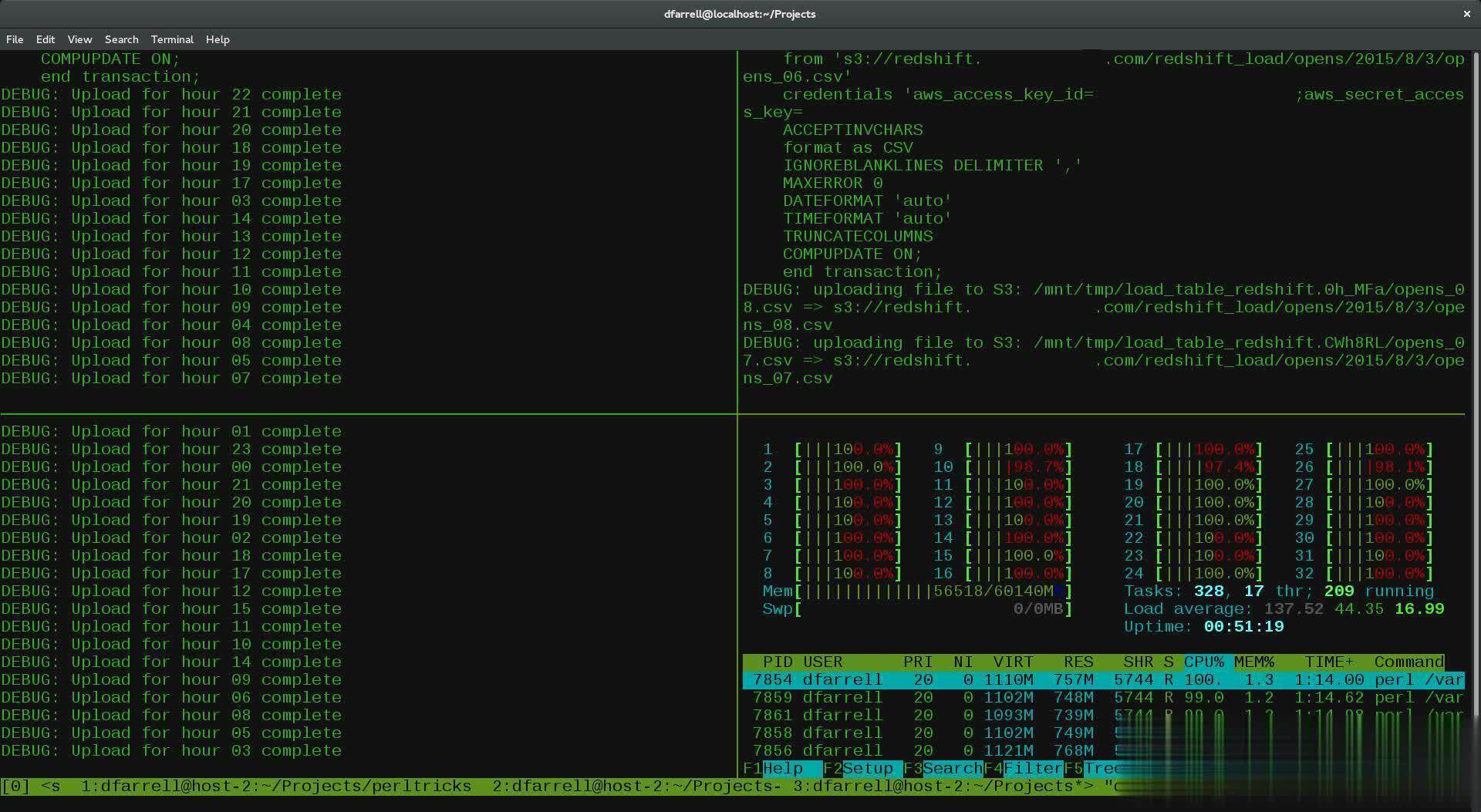Open the Edit menu
The height and width of the screenshot is (812, 1481).
pyautogui.click(x=46, y=39)
